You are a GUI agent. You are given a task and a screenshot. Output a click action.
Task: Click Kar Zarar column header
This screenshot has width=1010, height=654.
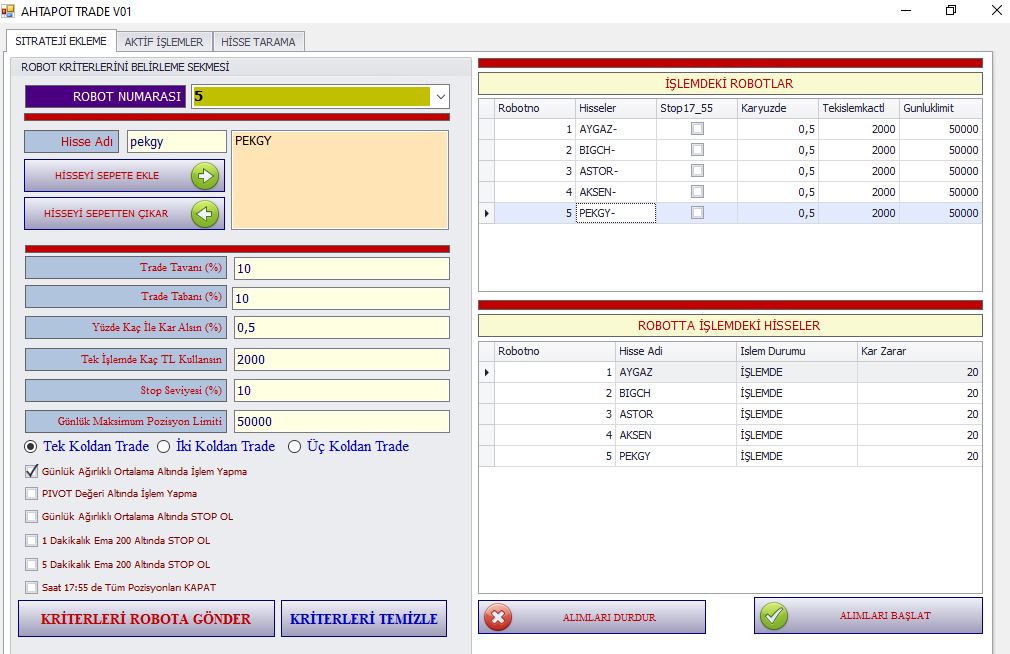click(920, 351)
